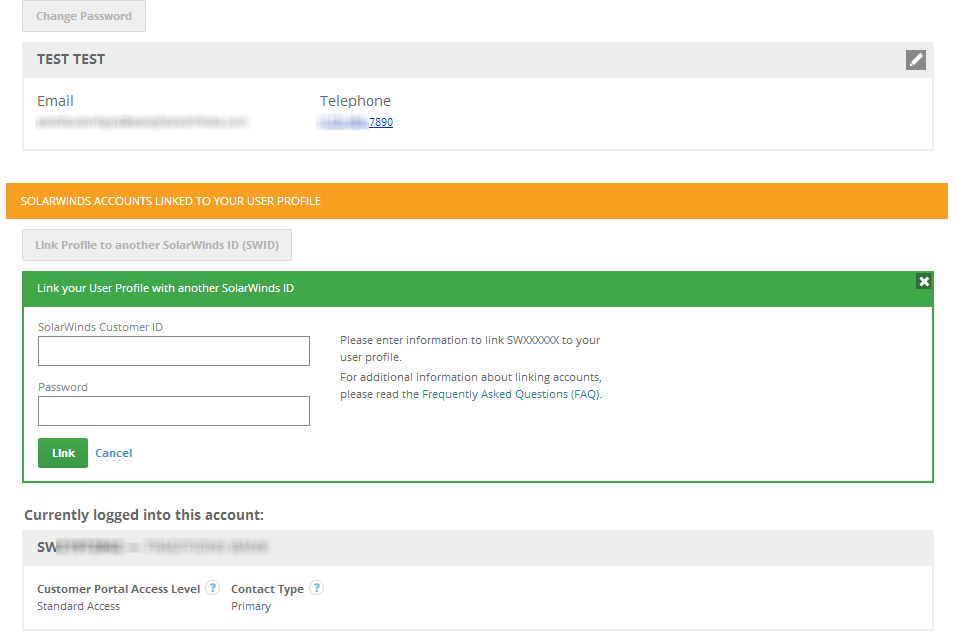Click the Primary contact type value
Image resolution: width=957 pixels, height=639 pixels.
tap(250, 605)
